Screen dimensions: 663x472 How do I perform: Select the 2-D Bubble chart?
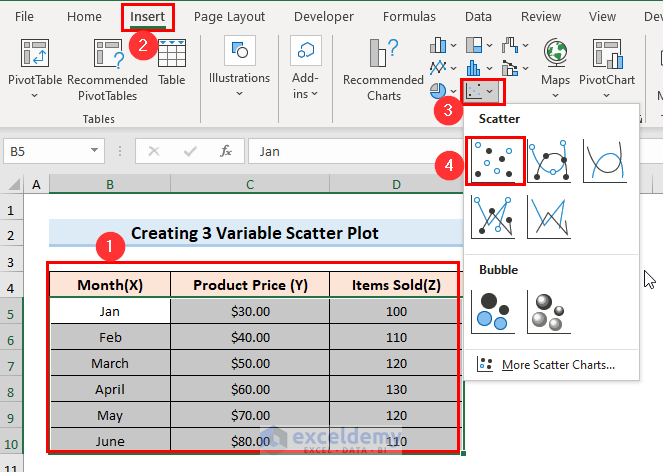click(x=493, y=312)
